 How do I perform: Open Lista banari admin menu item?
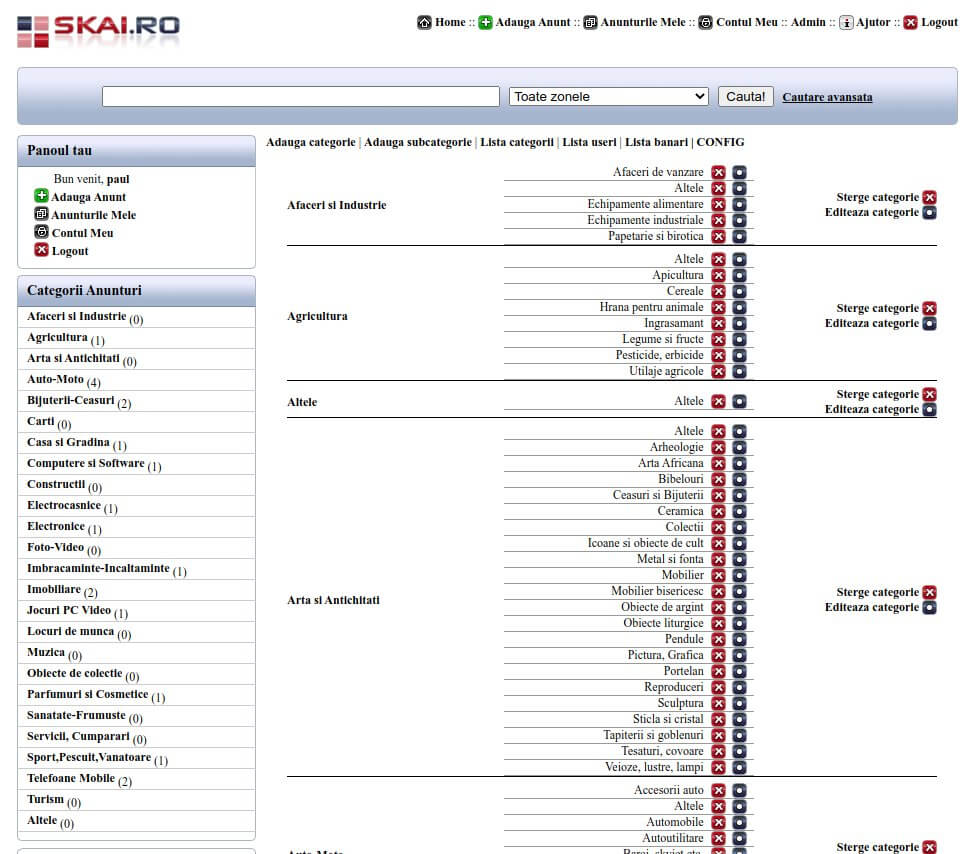(656, 142)
